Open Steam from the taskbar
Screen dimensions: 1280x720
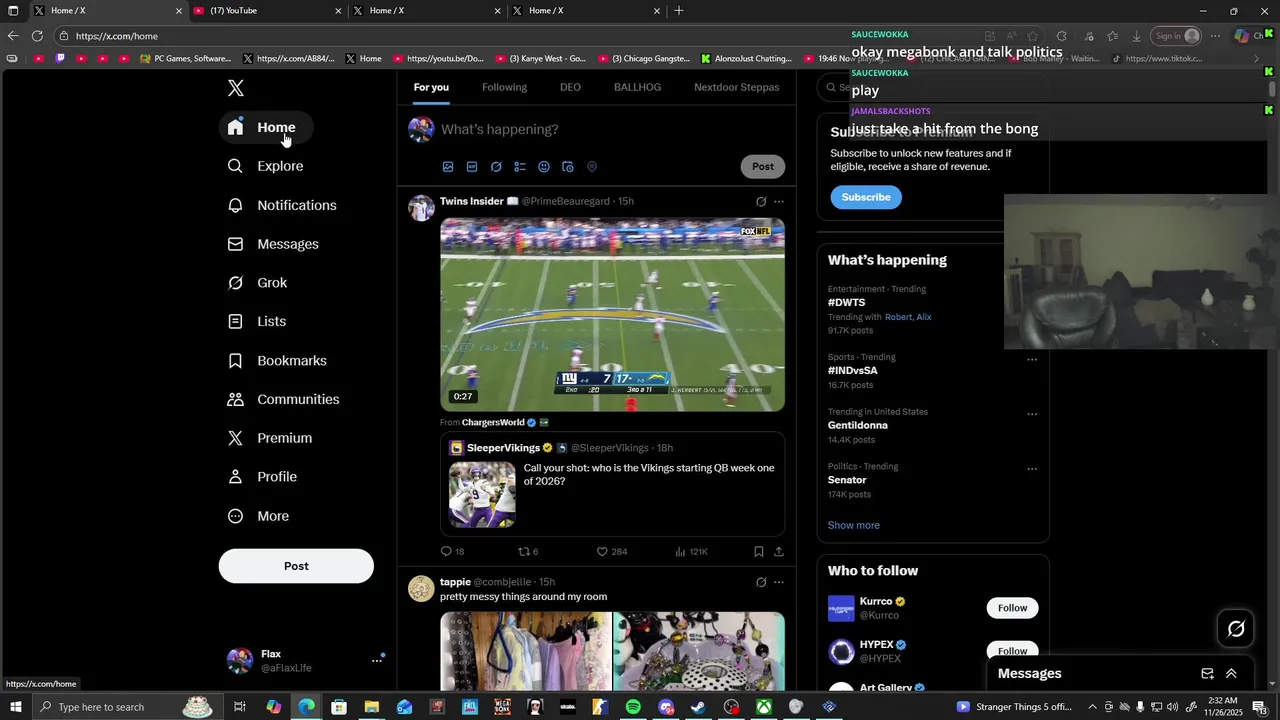[698, 707]
